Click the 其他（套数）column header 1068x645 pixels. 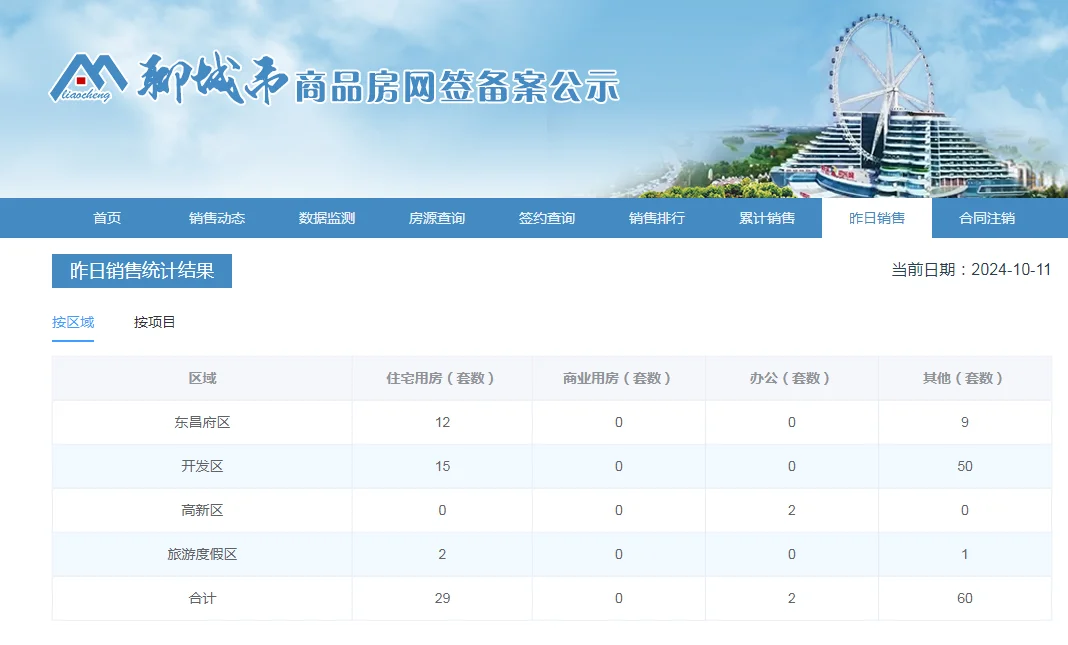pyautogui.click(x=964, y=378)
